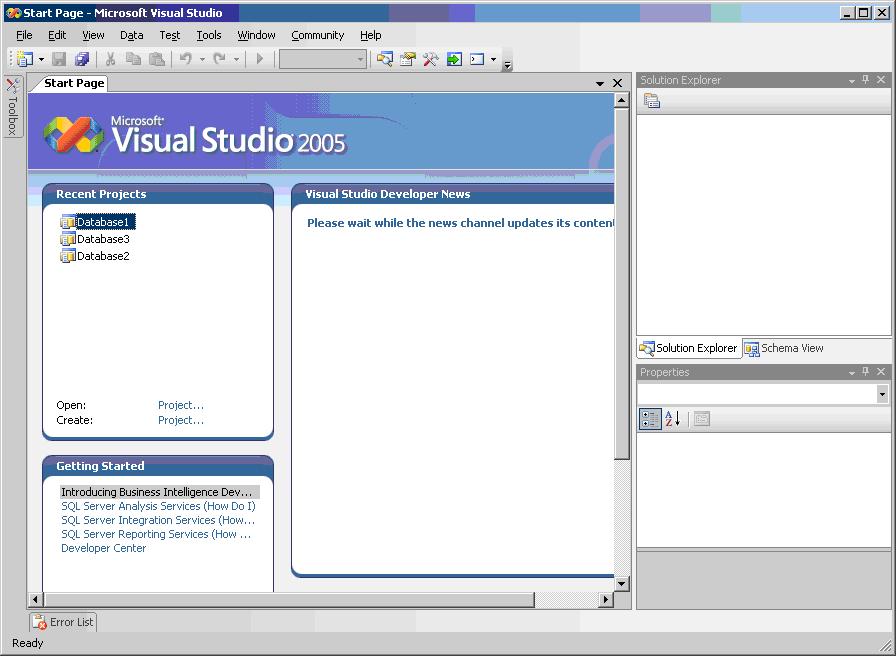Open SQL Server Integration Services link
Screen dimensions: 896x656
[x=158, y=520]
